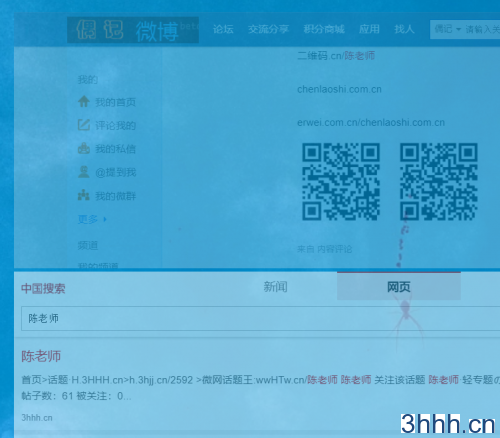Click the 帖子数：61 被关注 snippet text
The image size is (500, 438).
tap(76, 396)
